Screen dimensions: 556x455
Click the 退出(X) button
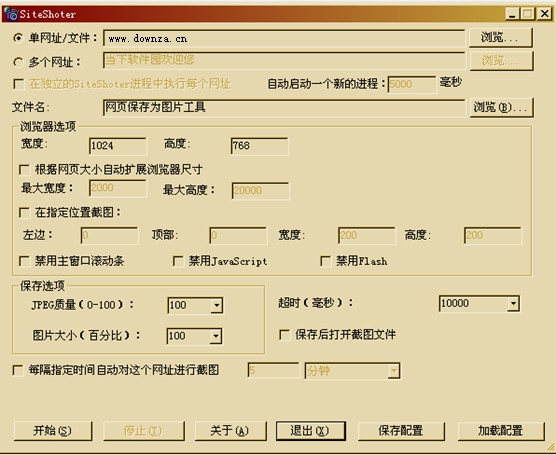pos(311,431)
